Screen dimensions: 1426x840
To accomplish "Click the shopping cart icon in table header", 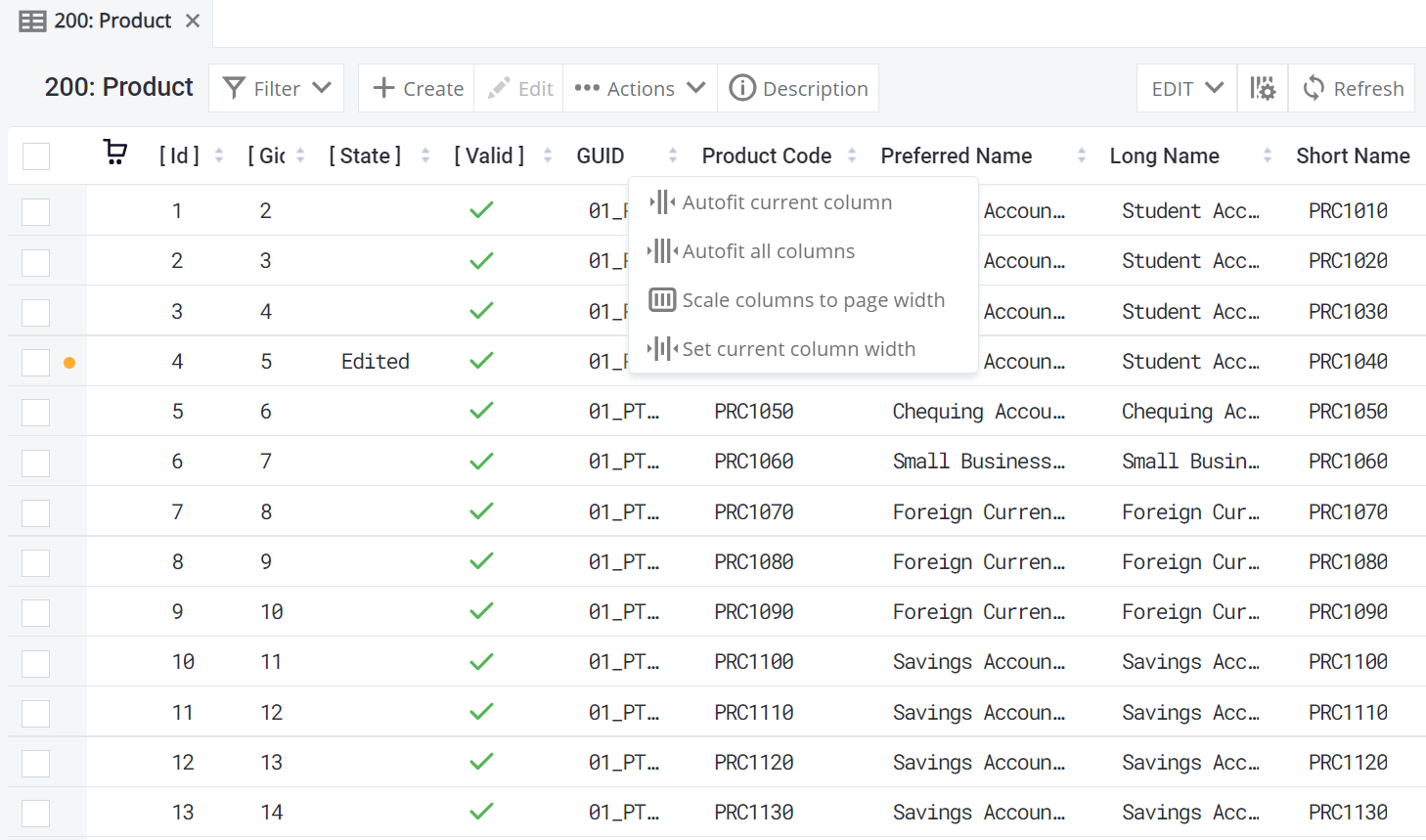I will (x=114, y=153).
